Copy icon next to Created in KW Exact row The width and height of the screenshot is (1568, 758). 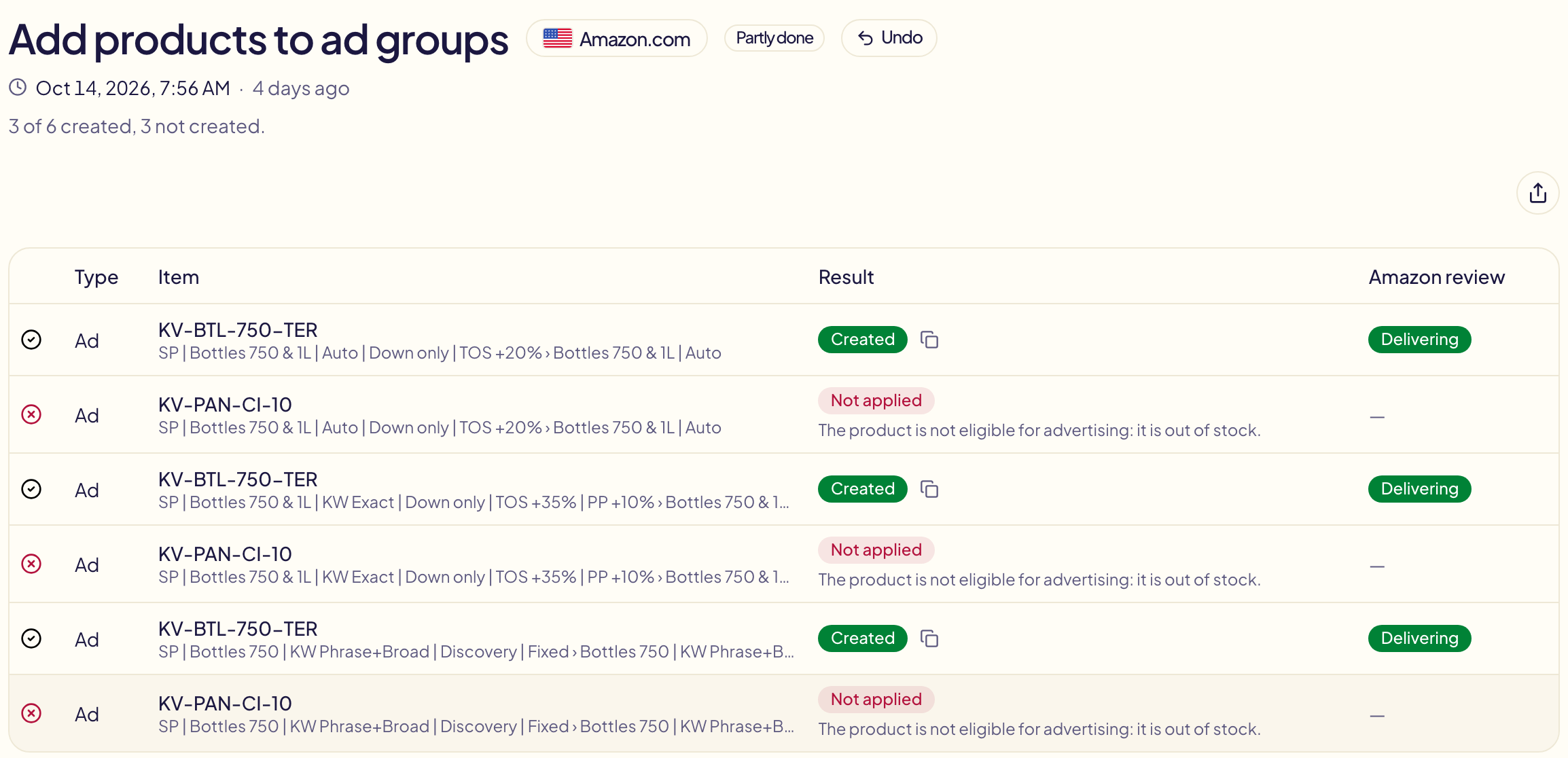(x=929, y=489)
